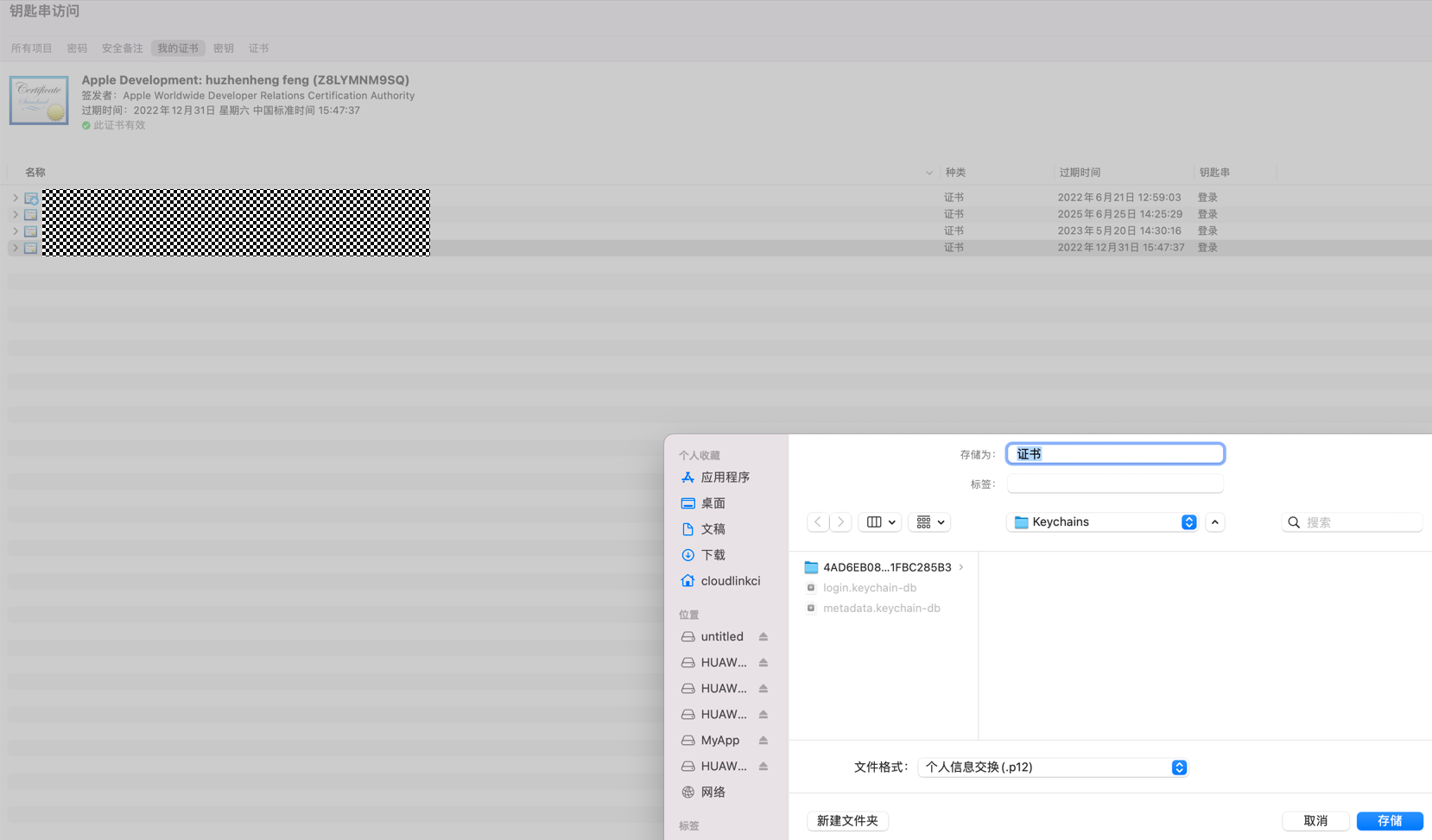Click the 标签 tags field
Viewport: 1432px width, 840px height.
tap(1115, 484)
